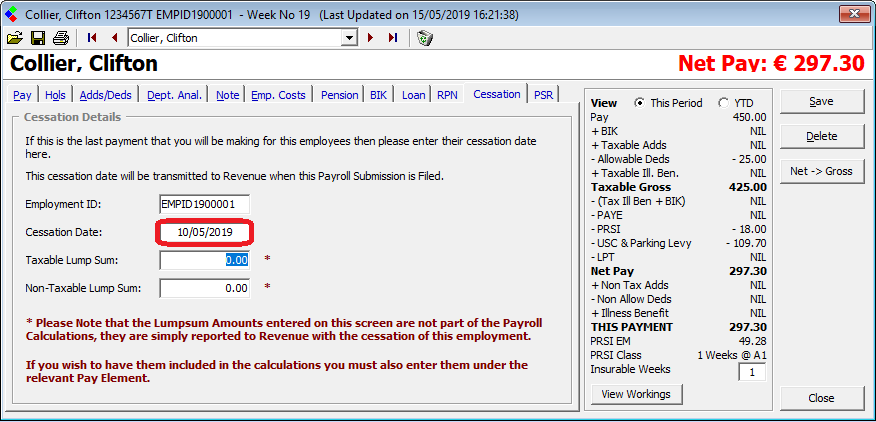Open the PSR tab
The width and height of the screenshot is (876, 422).
click(543, 95)
